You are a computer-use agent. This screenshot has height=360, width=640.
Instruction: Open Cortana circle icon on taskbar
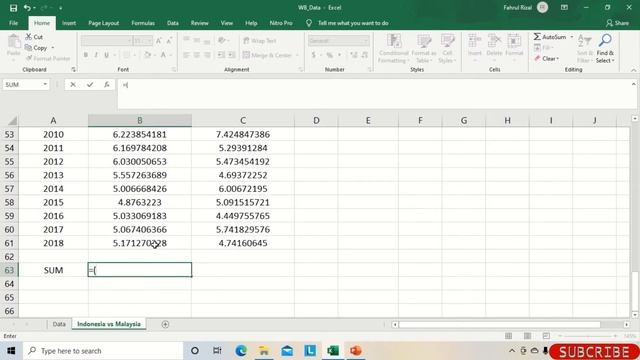coord(195,351)
